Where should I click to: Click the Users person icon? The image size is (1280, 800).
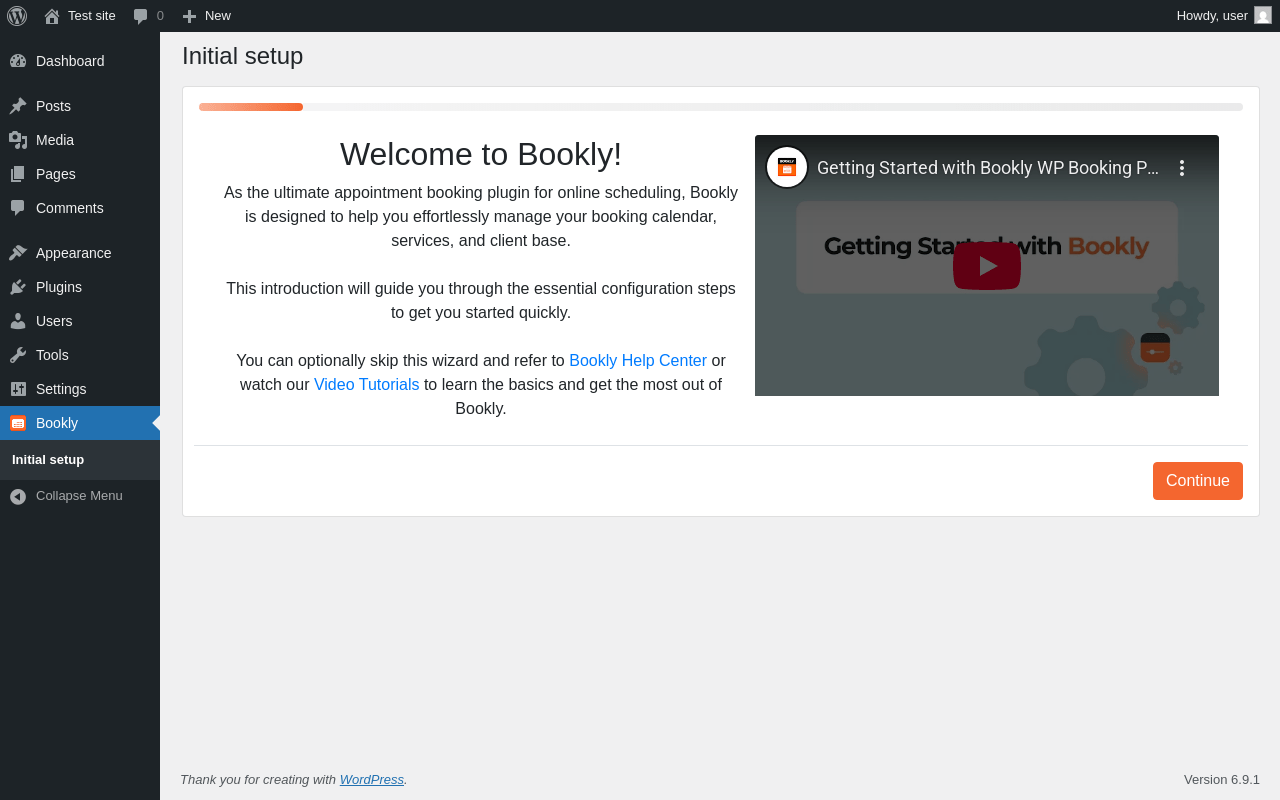18,321
